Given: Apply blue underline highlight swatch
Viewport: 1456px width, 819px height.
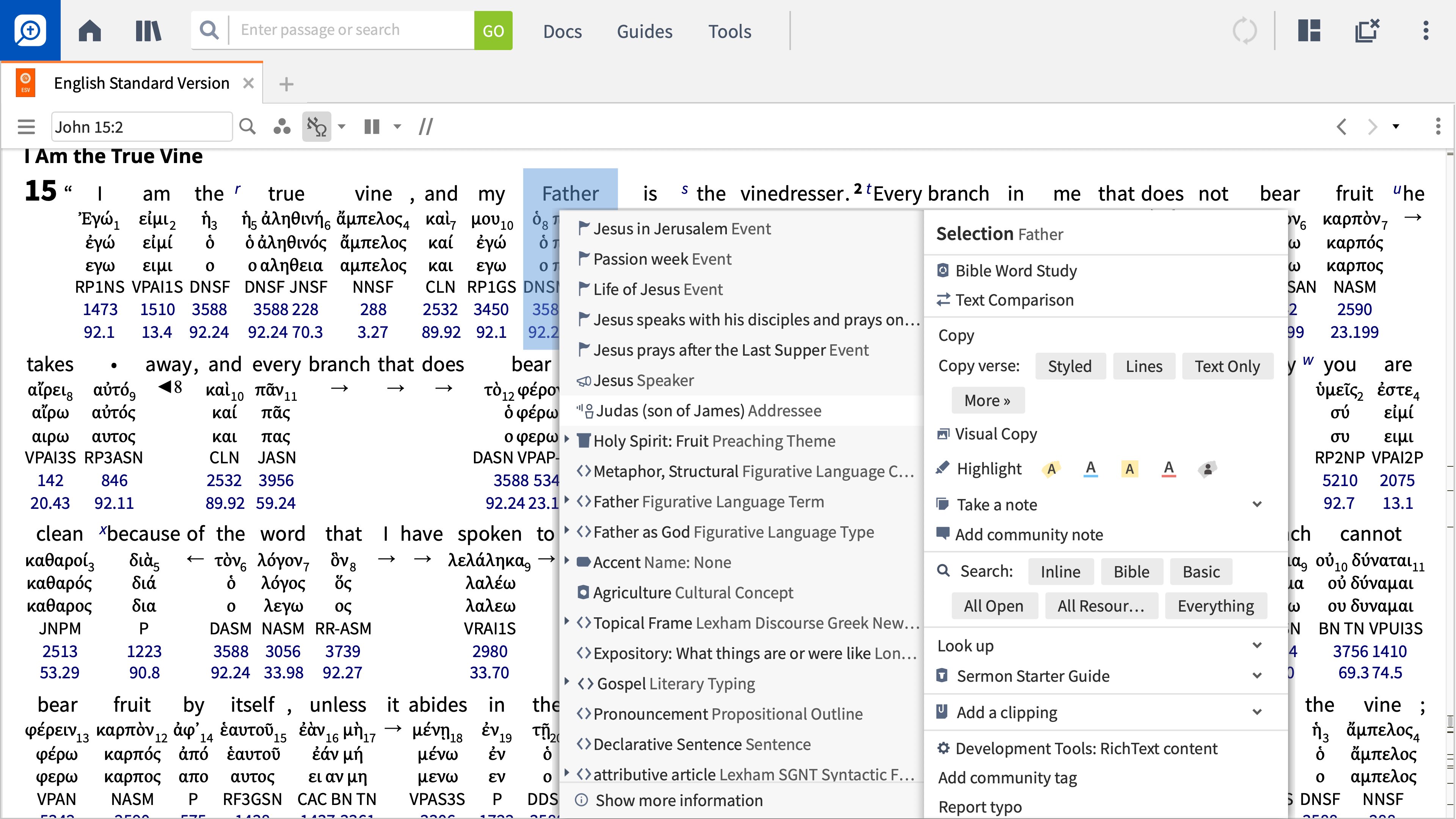Looking at the screenshot, I should [x=1090, y=469].
